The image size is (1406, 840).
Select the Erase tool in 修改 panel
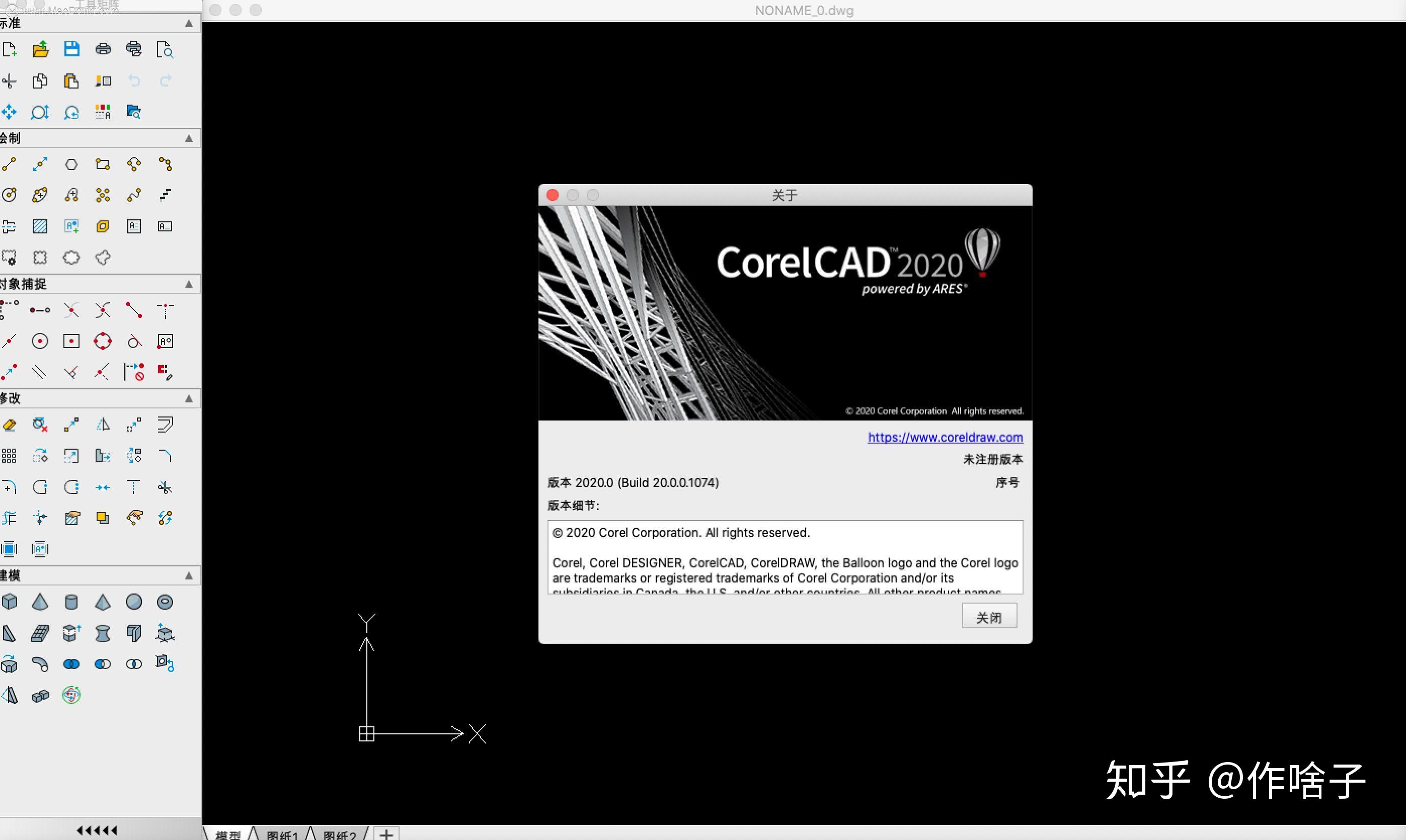click(10, 425)
